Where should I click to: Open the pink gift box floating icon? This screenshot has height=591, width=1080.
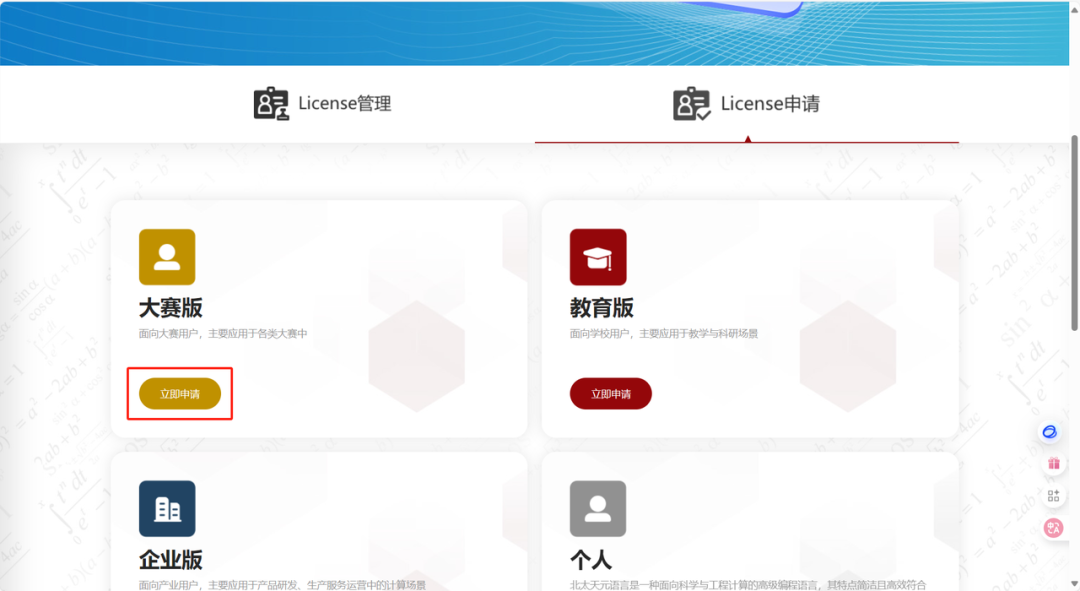point(1053,464)
